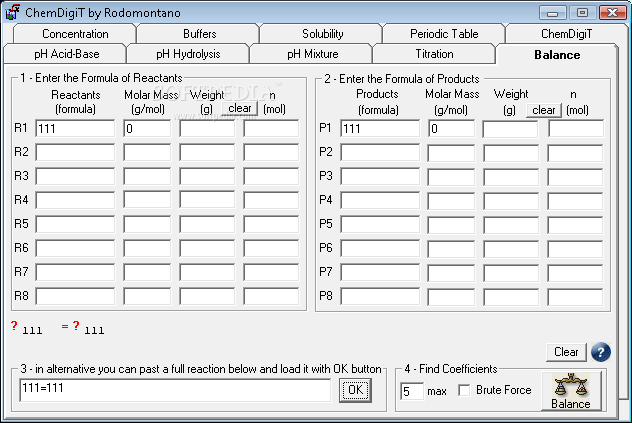Click the R3 reactant formula field
Image resolution: width=632 pixels, height=423 pixels.
75,176
